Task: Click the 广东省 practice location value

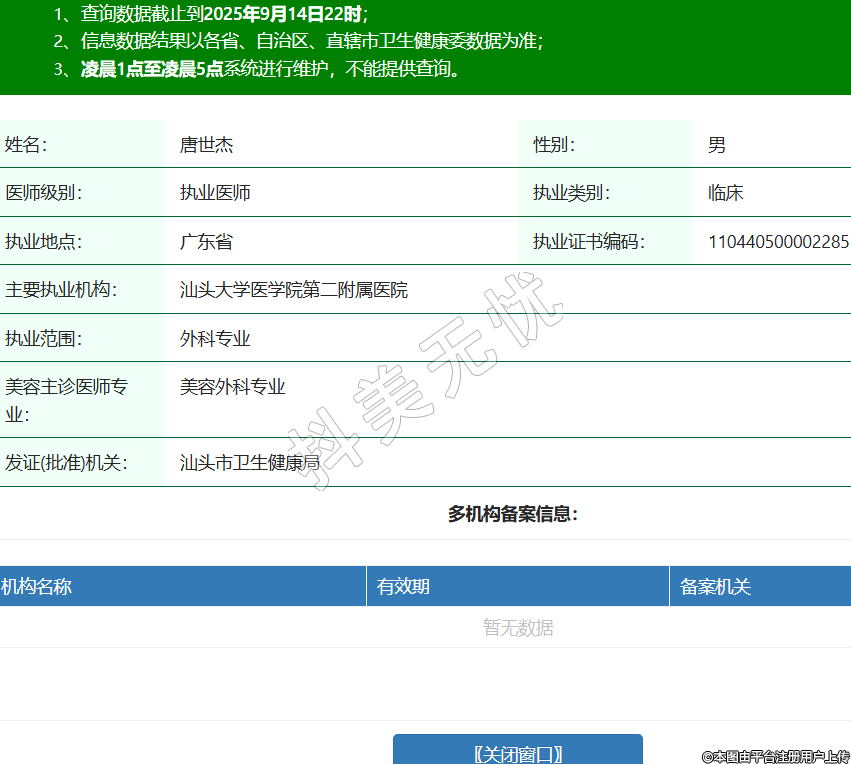Action: 206,241
